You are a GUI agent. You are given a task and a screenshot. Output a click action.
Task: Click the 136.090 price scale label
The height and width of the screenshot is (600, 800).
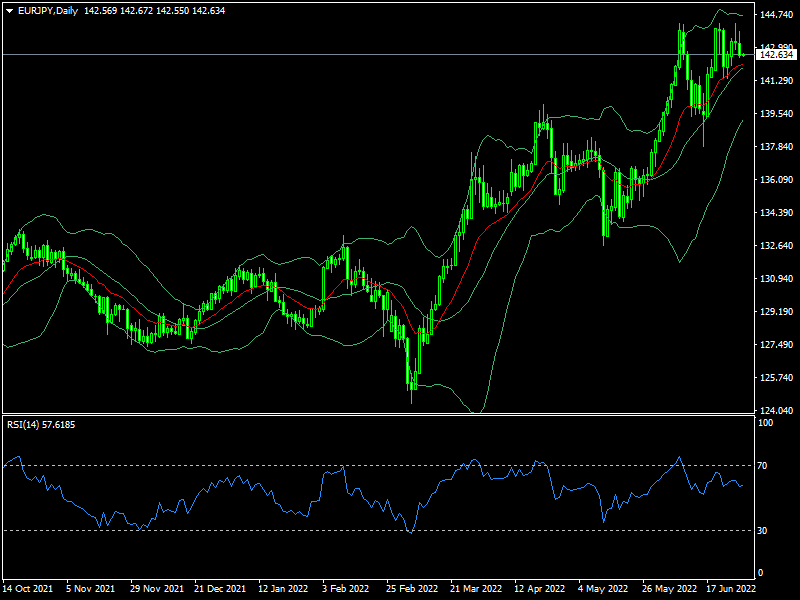776,180
